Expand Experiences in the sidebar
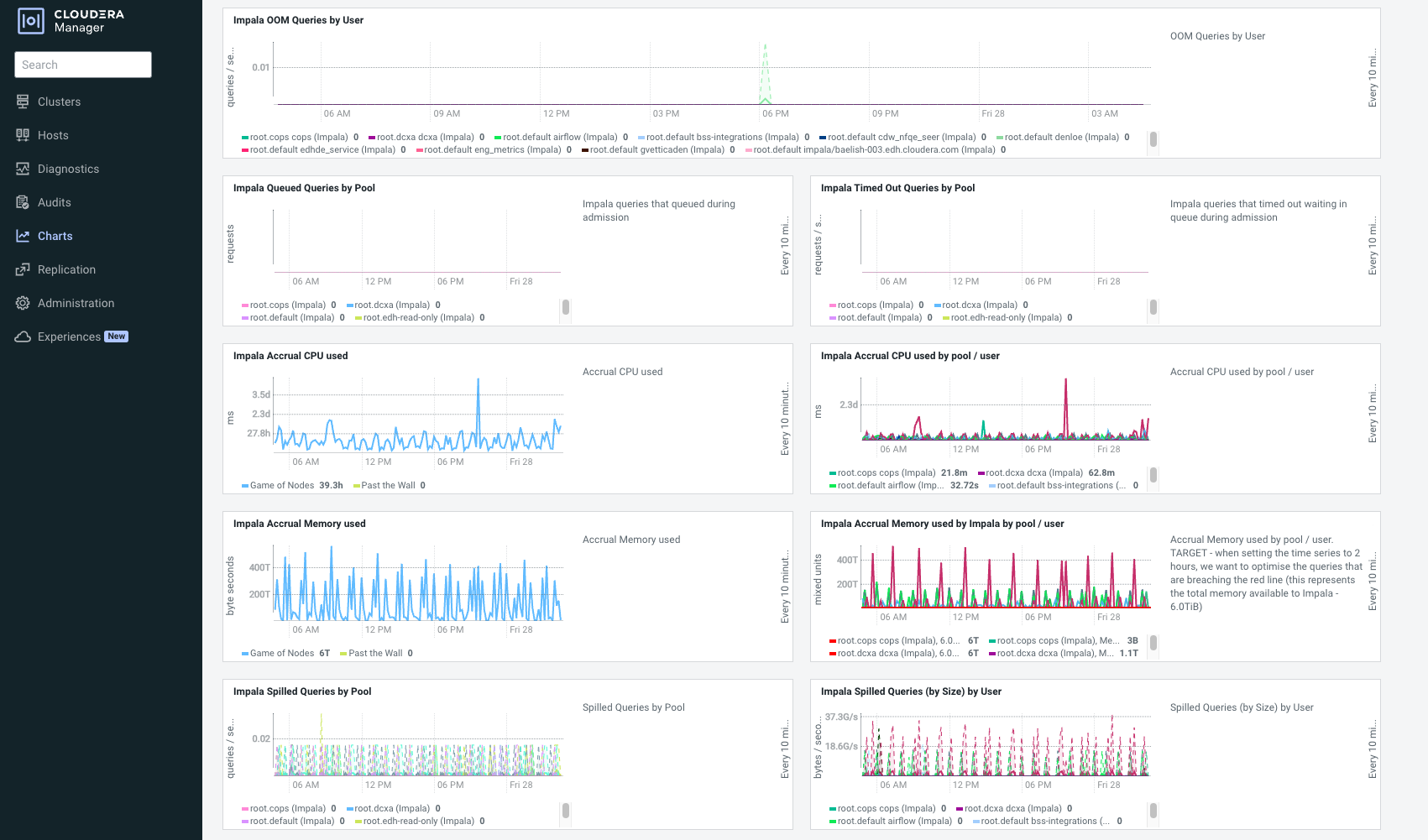 point(71,337)
